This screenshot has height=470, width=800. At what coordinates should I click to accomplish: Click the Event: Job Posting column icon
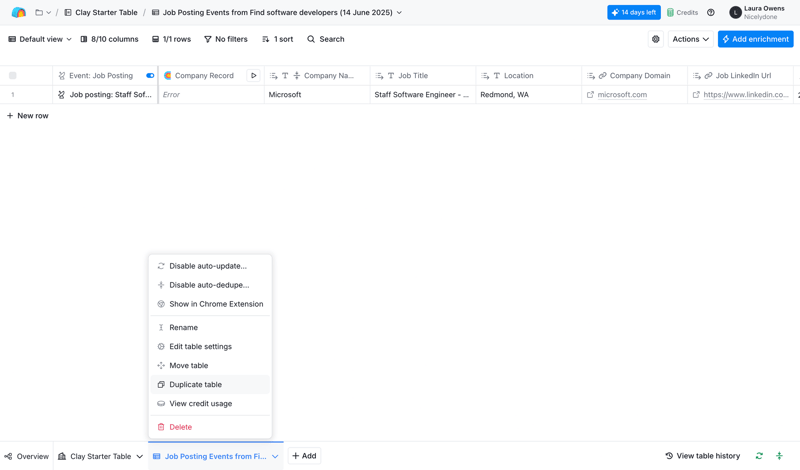click(x=62, y=76)
